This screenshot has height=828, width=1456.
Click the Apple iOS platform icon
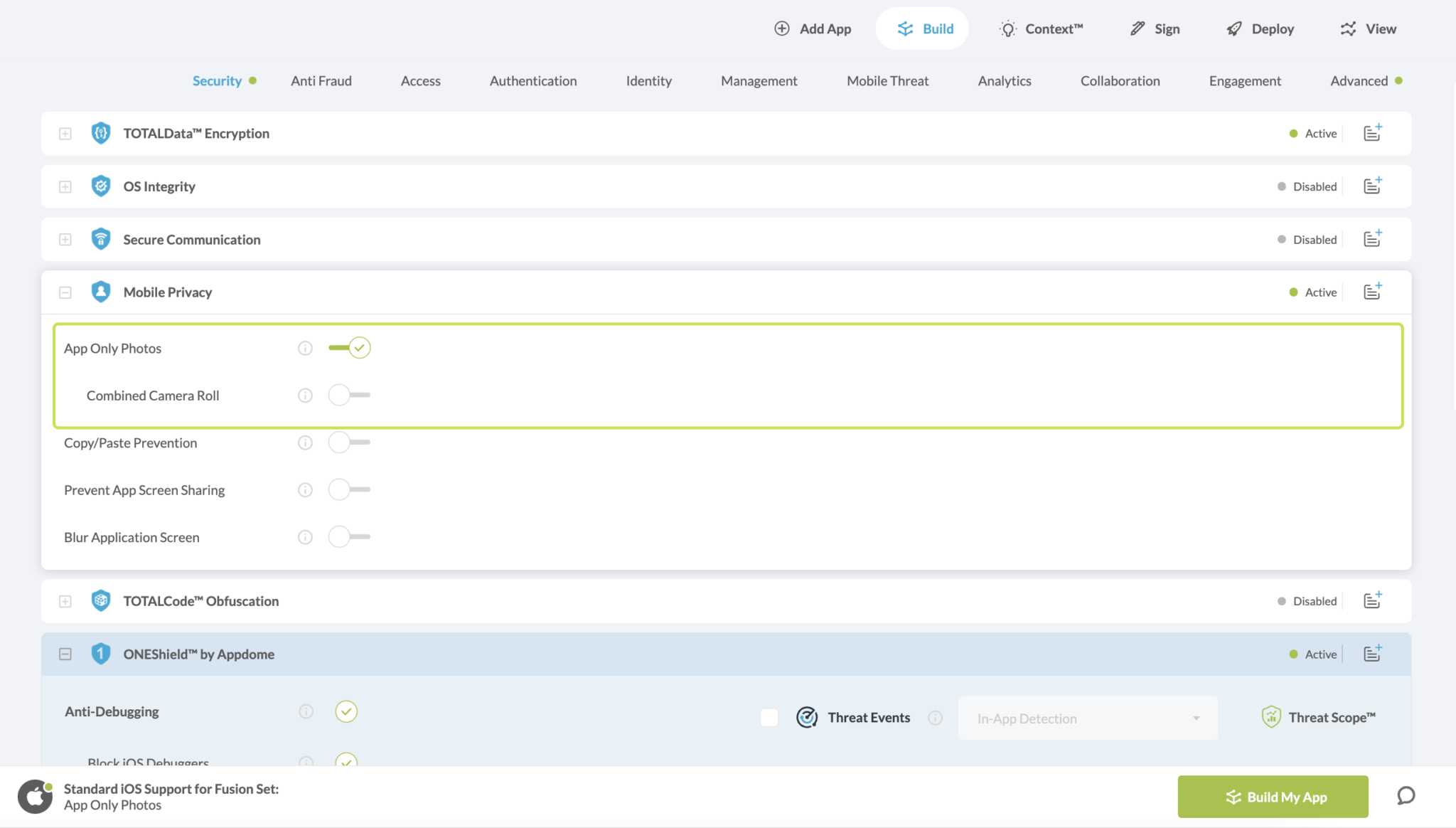tap(35, 797)
